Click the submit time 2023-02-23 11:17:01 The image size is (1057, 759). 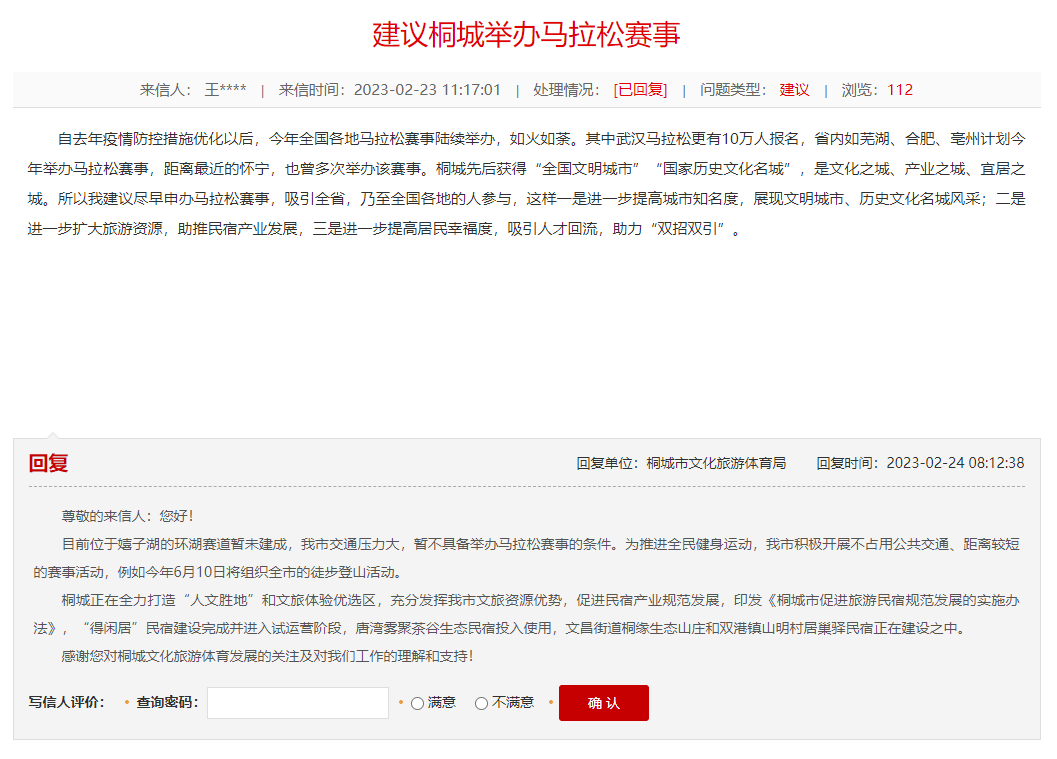click(x=427, y=90)
